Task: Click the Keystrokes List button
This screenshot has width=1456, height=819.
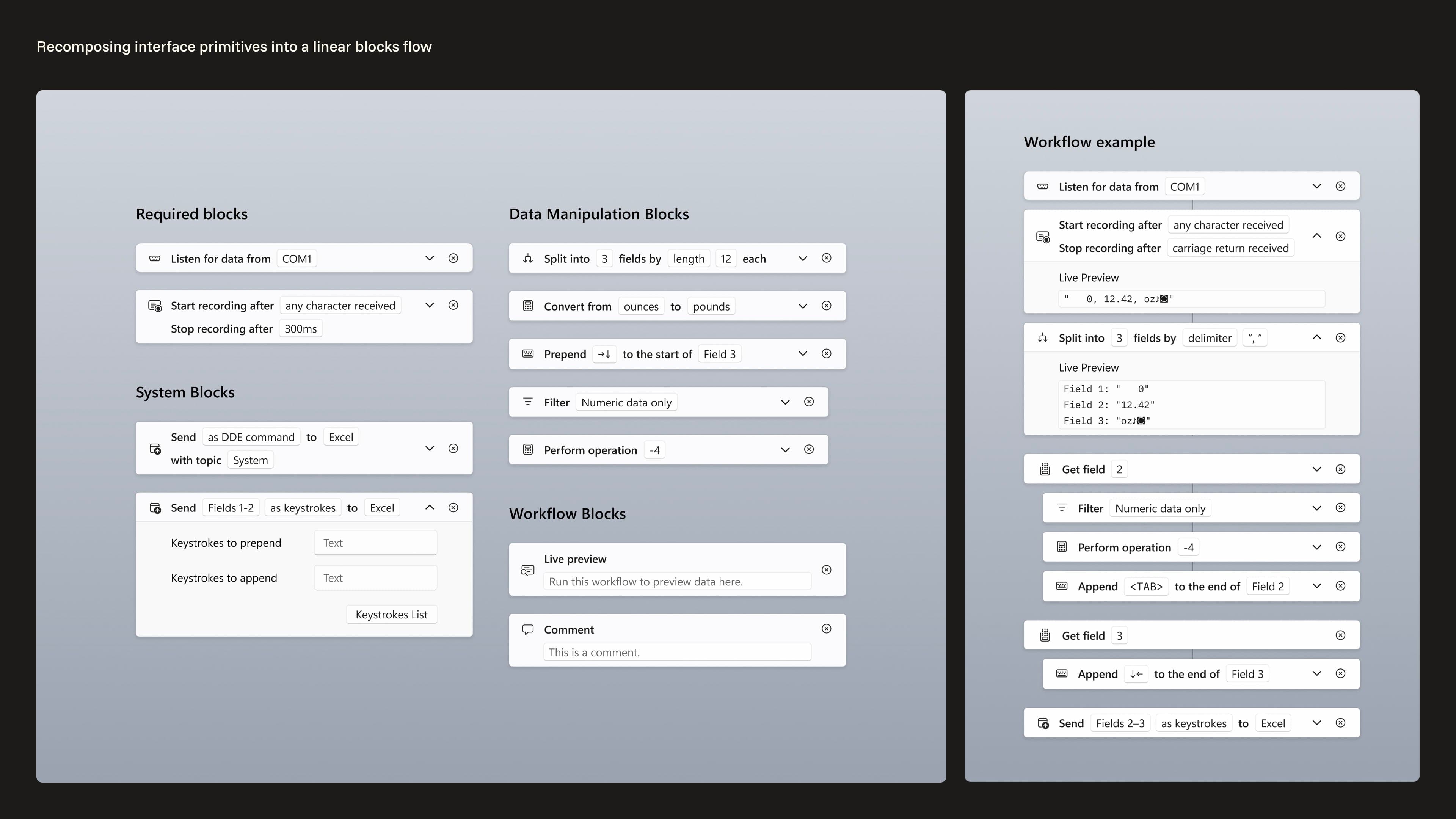Action: pyautogui.click(x=391, y=614)
